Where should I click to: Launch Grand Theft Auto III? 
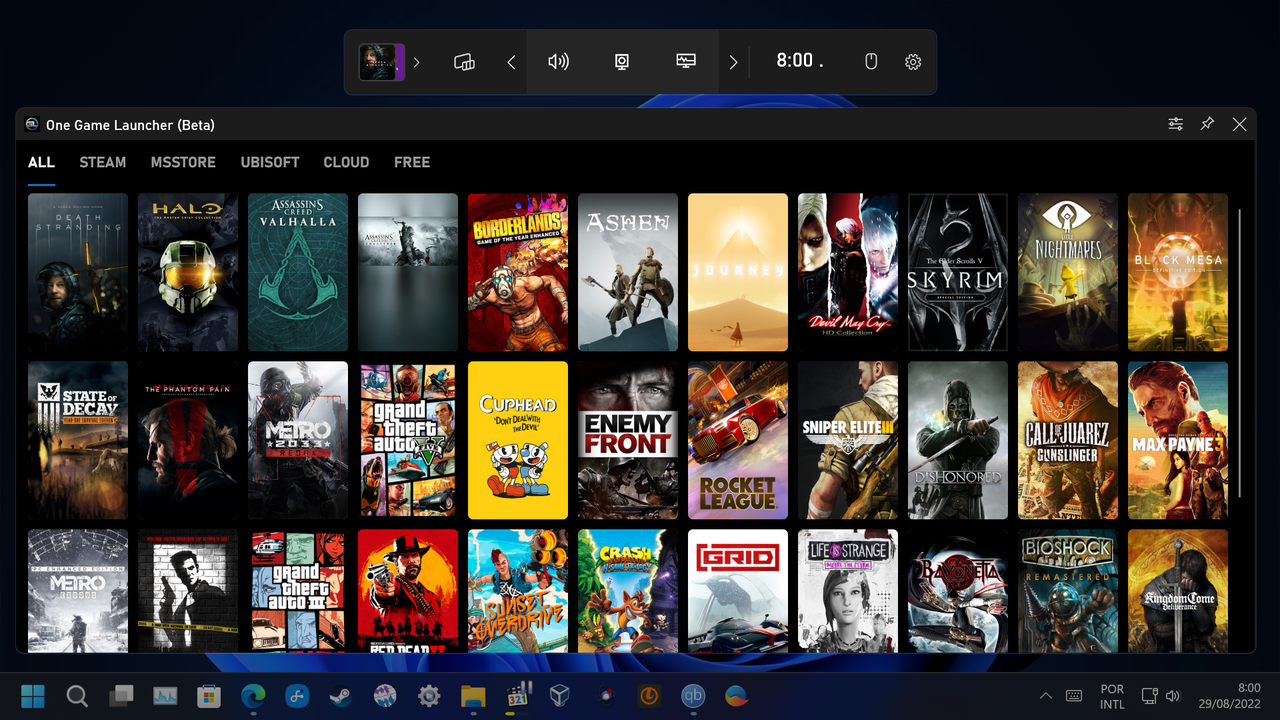tap(298, 591)
